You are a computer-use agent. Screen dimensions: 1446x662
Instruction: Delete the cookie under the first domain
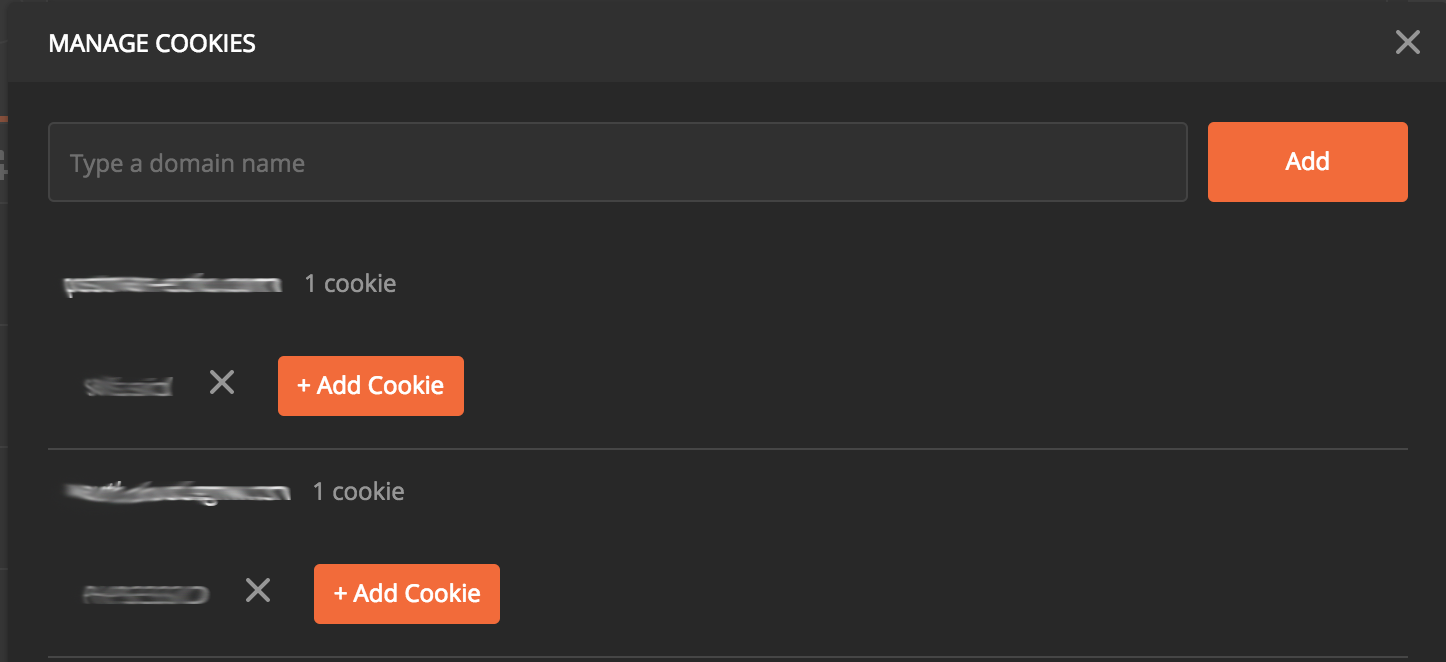click(x=222, y=382)
